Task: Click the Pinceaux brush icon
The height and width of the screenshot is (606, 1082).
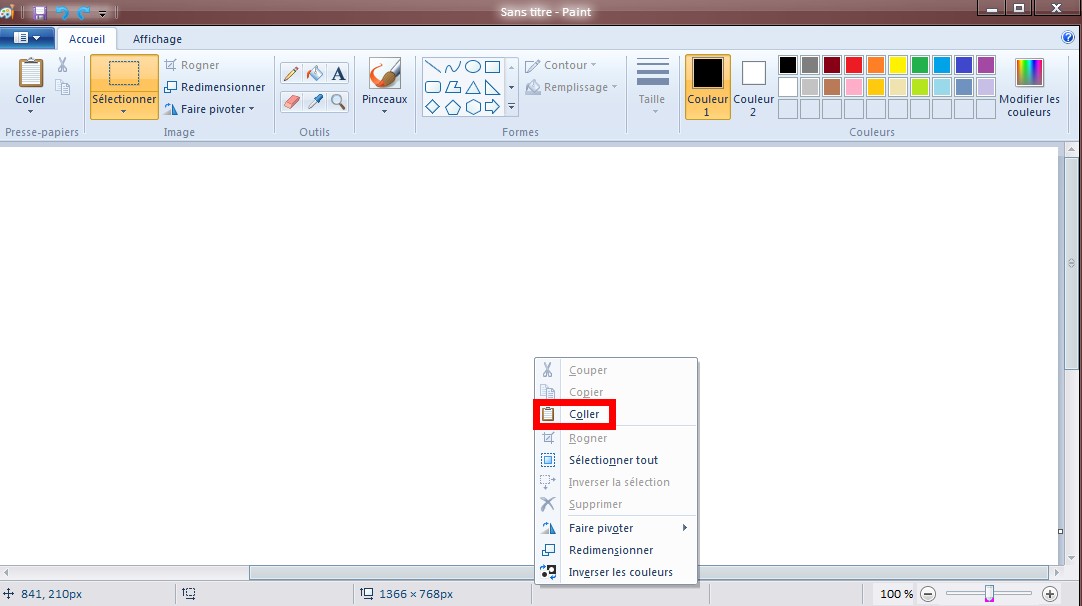Action: pyautogui.click(x=384, y=74)
